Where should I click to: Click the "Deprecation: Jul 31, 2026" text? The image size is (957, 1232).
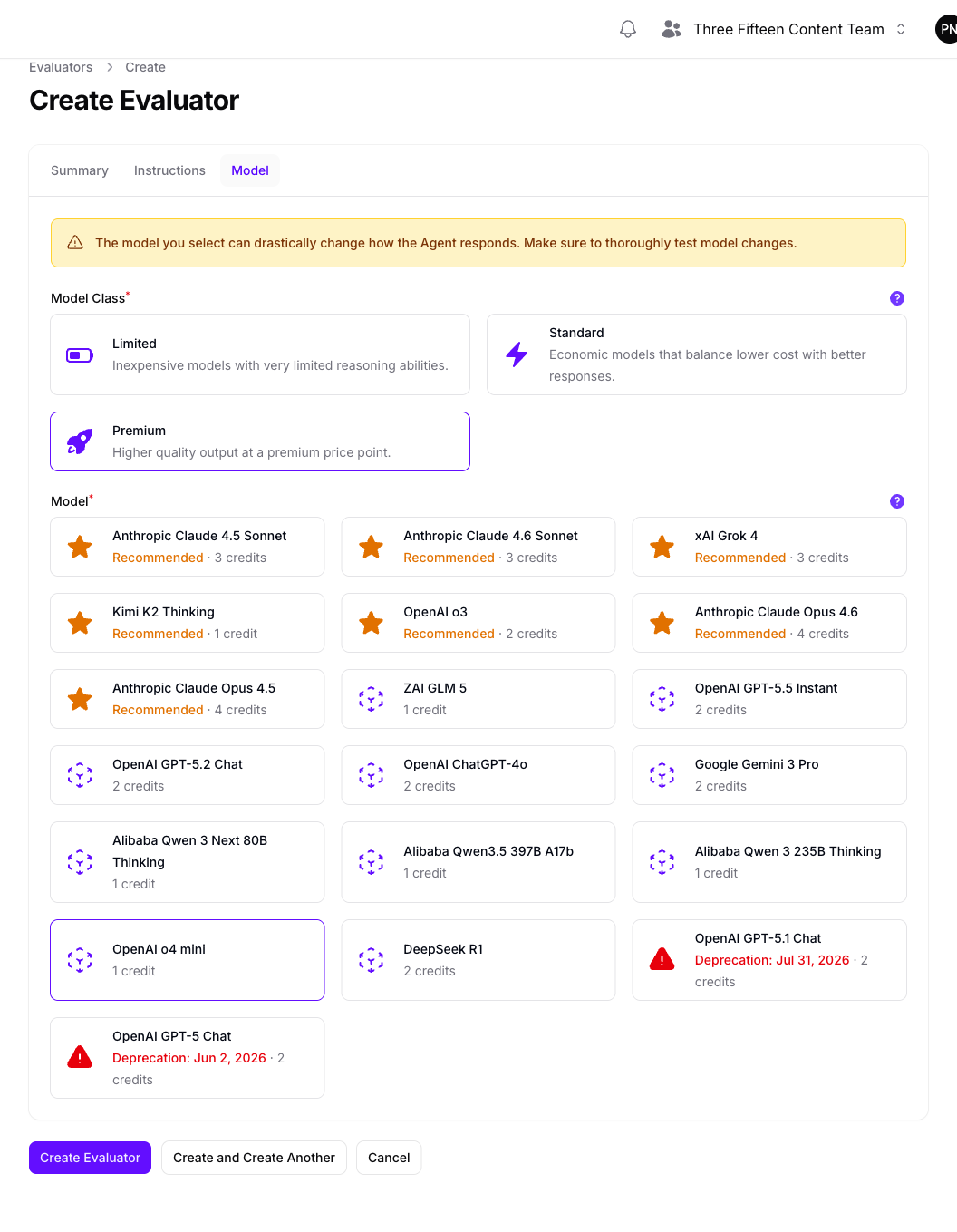click(772, 960)
